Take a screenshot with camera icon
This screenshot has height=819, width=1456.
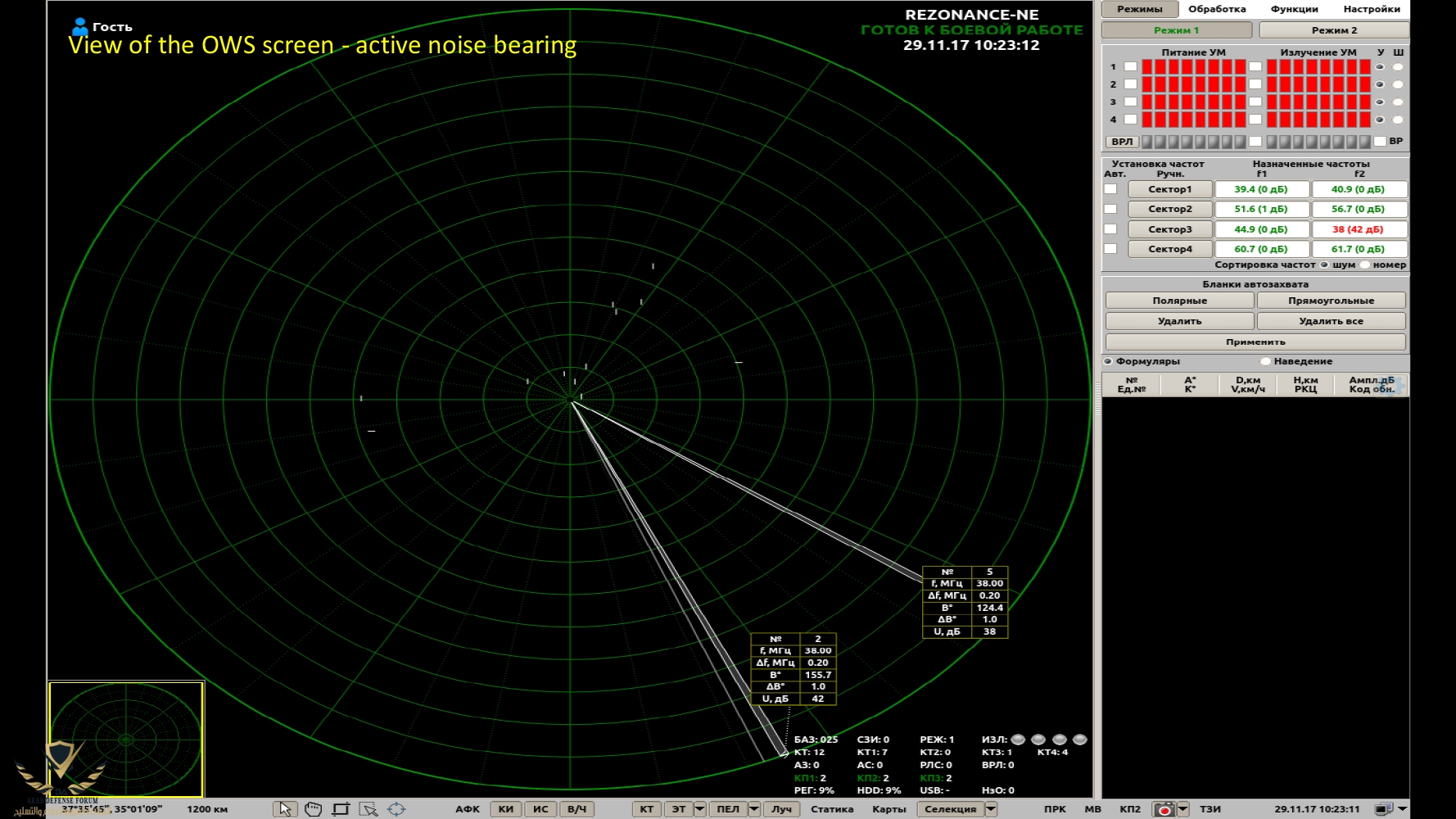coord(1163,809)
